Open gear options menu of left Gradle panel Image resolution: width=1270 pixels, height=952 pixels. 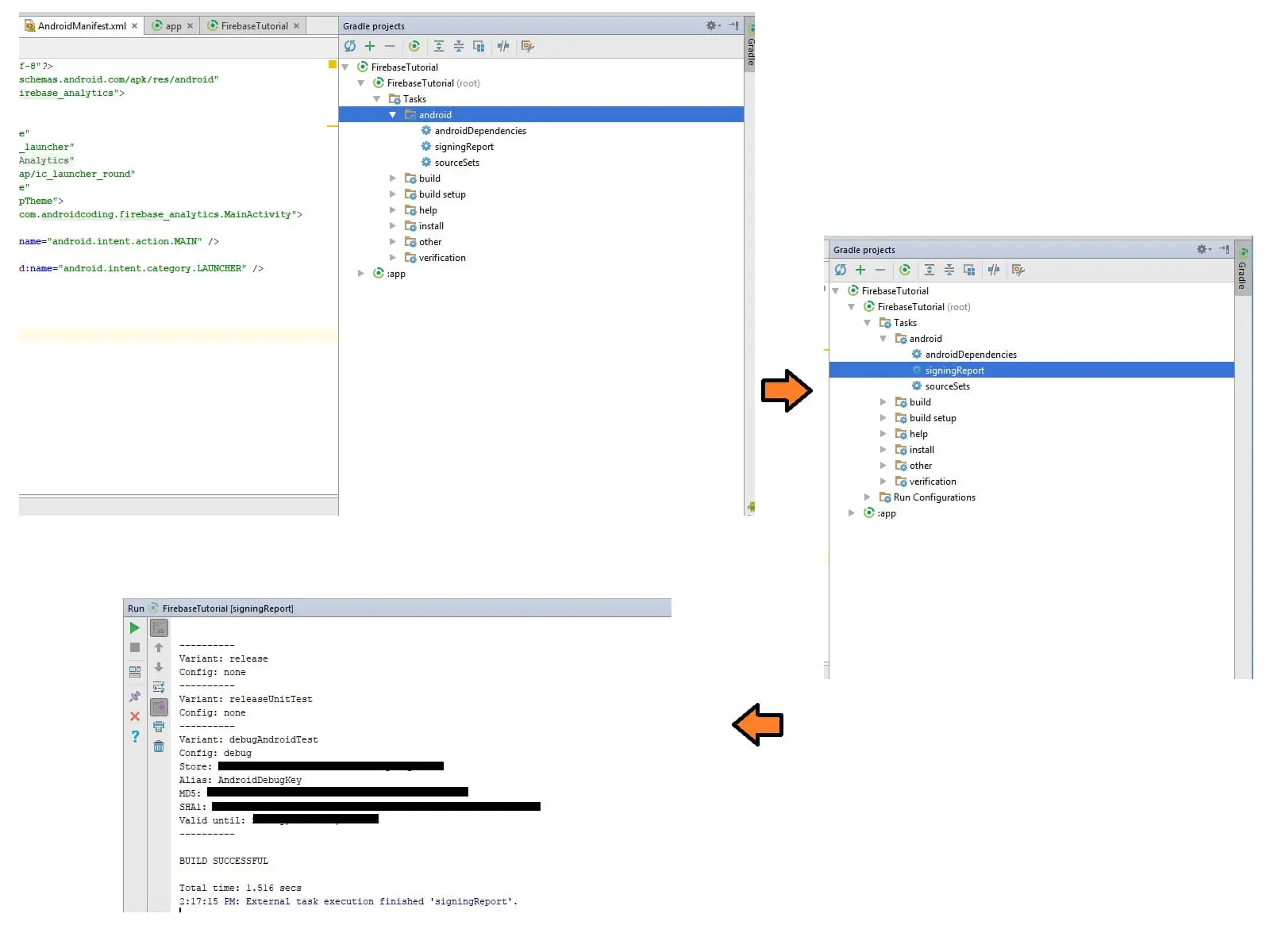tap(713, 25)
